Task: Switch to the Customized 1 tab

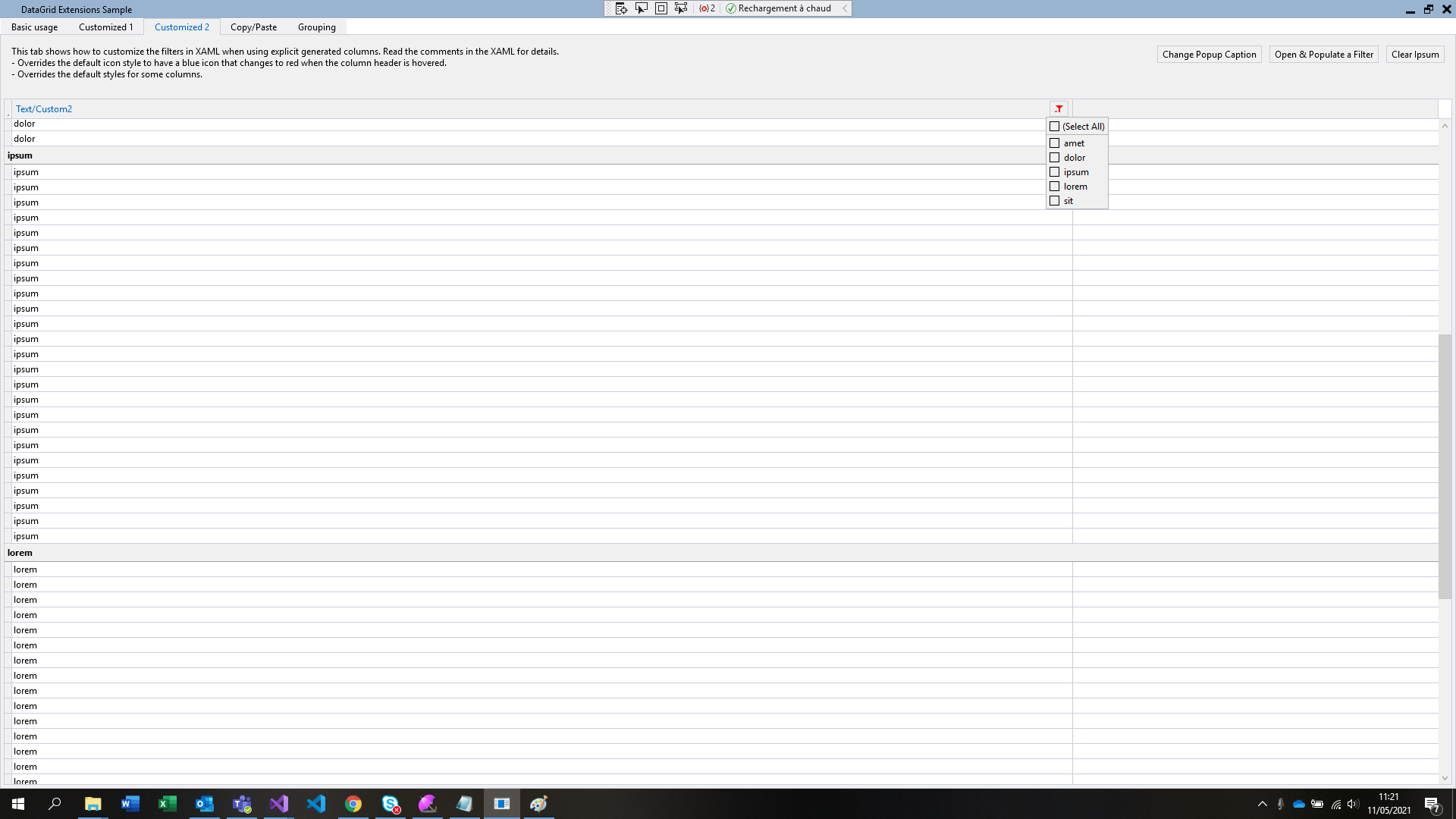Action: pos(105,27)
